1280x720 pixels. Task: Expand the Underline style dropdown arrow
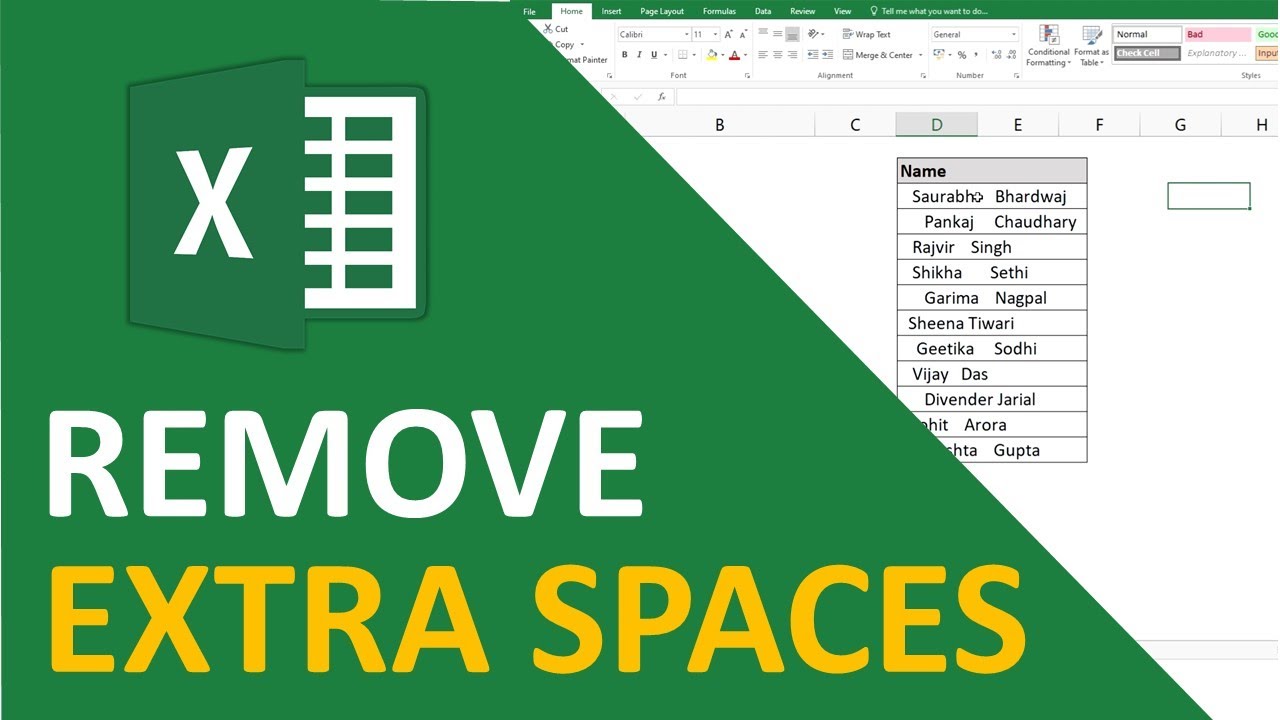coord(665,55)
